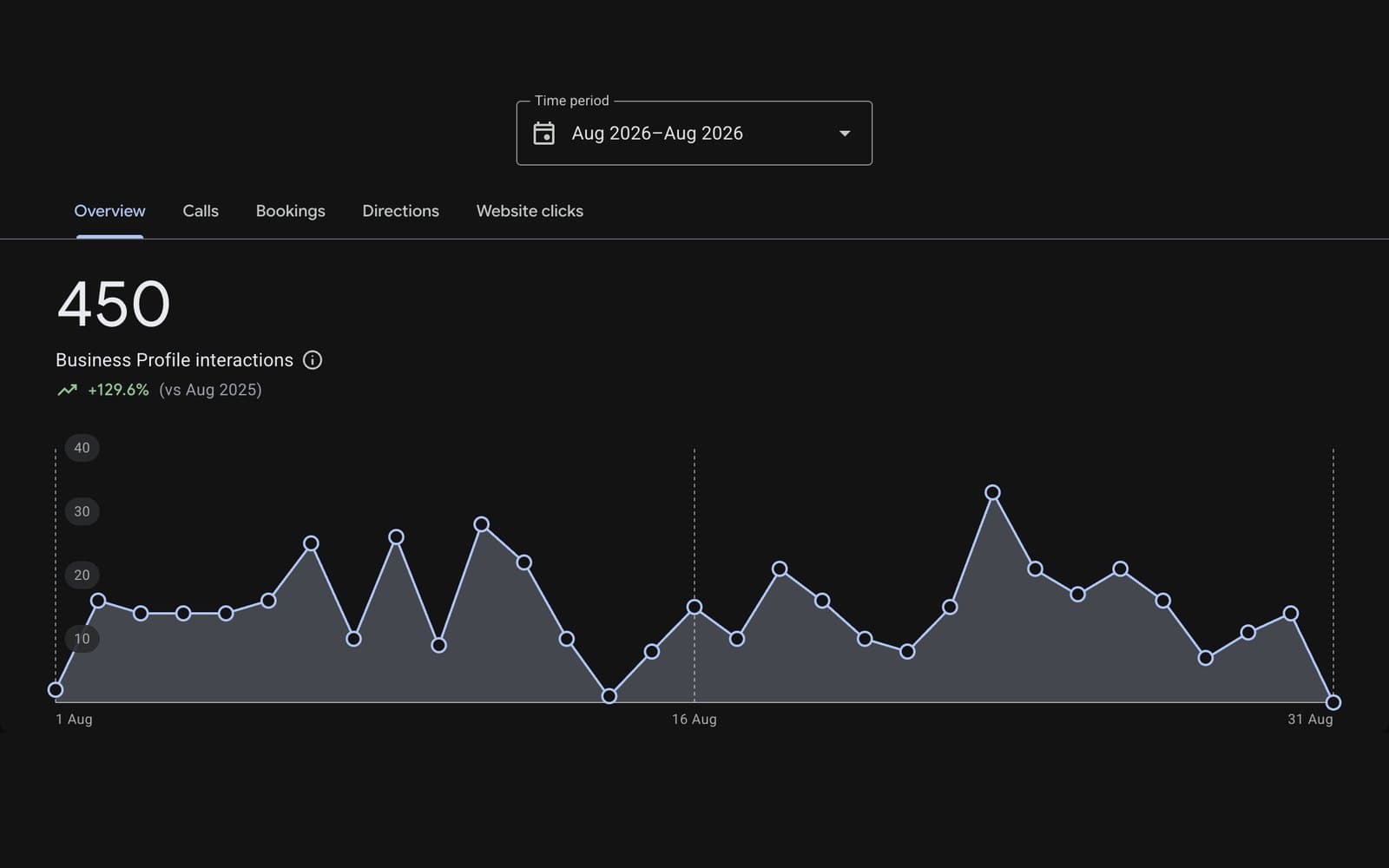Switch to the Calls tab
The image size is (1389, 868).
[x=201, y=211]
